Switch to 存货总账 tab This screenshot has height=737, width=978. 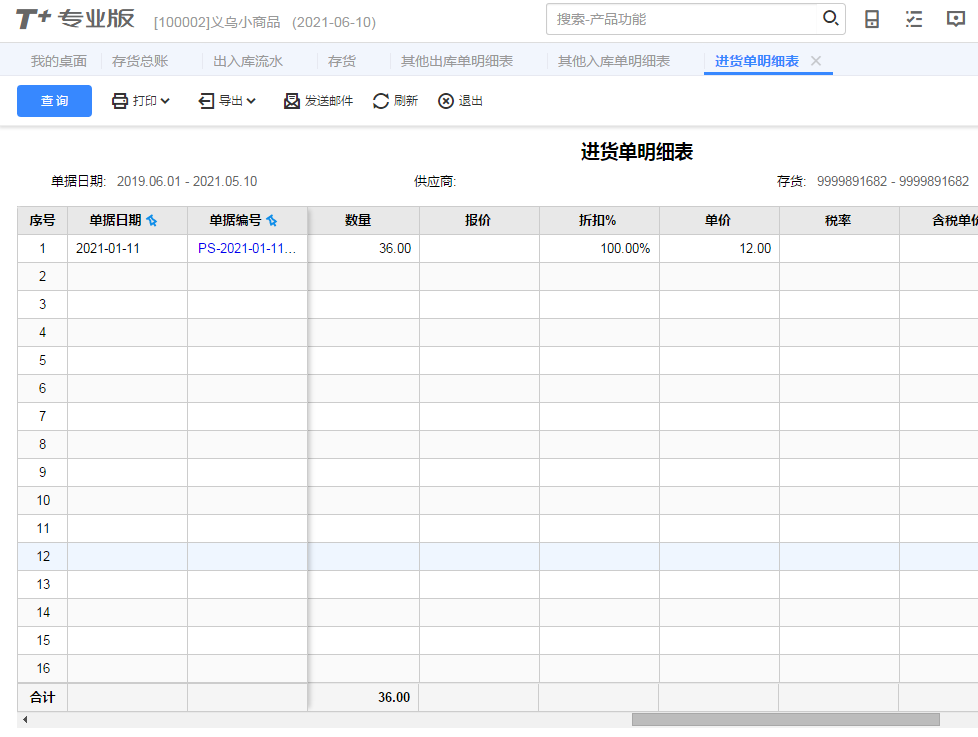point(140,61)
